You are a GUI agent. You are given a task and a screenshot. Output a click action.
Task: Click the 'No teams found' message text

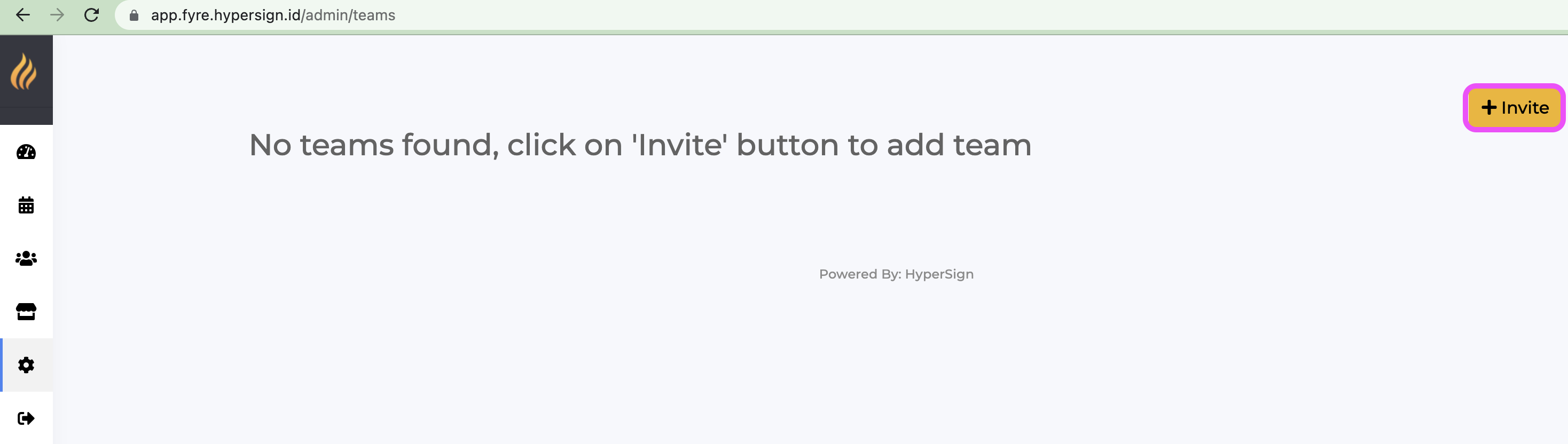coord(640,145)
